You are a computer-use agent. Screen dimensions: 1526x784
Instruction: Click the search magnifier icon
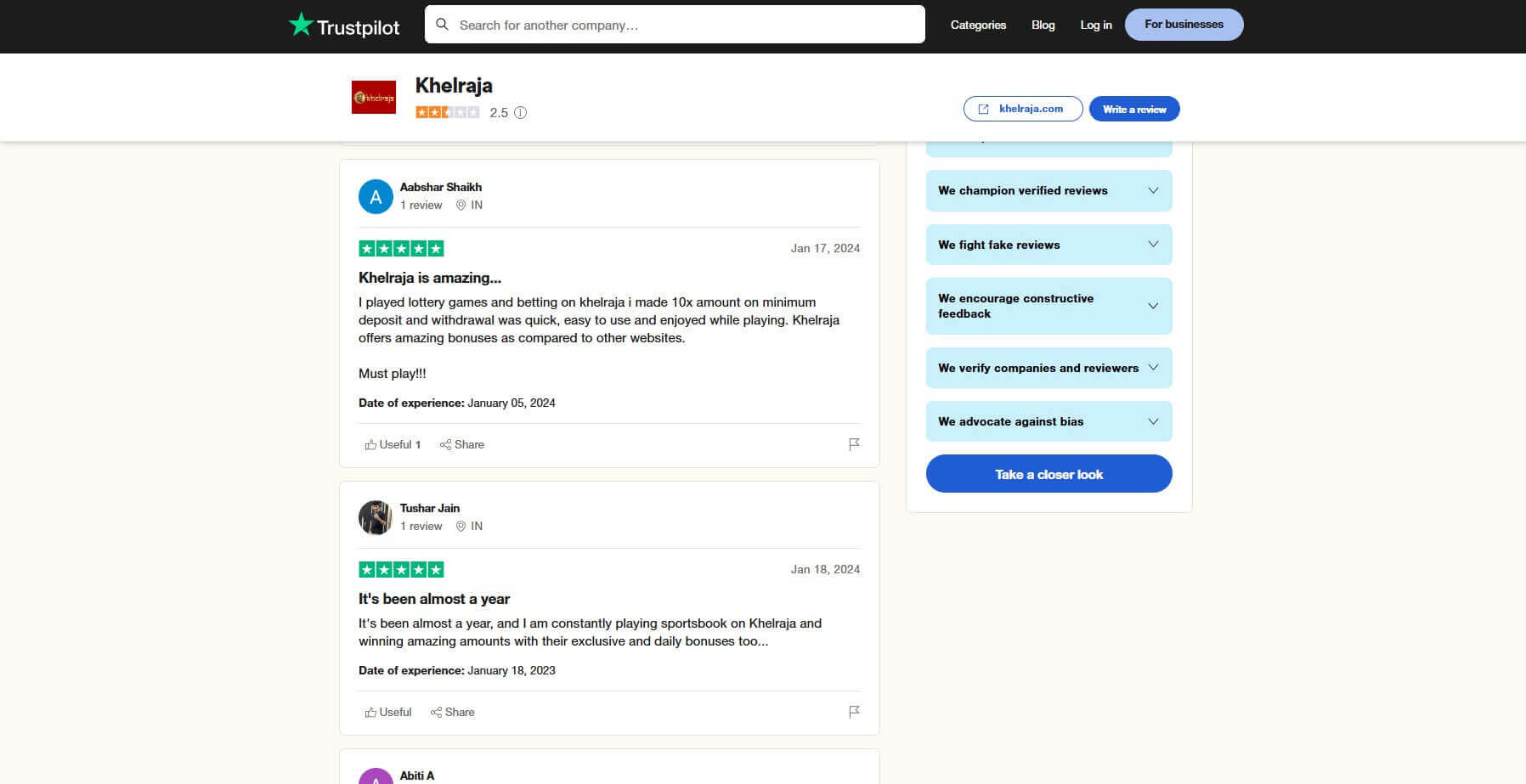pos(443,24)
